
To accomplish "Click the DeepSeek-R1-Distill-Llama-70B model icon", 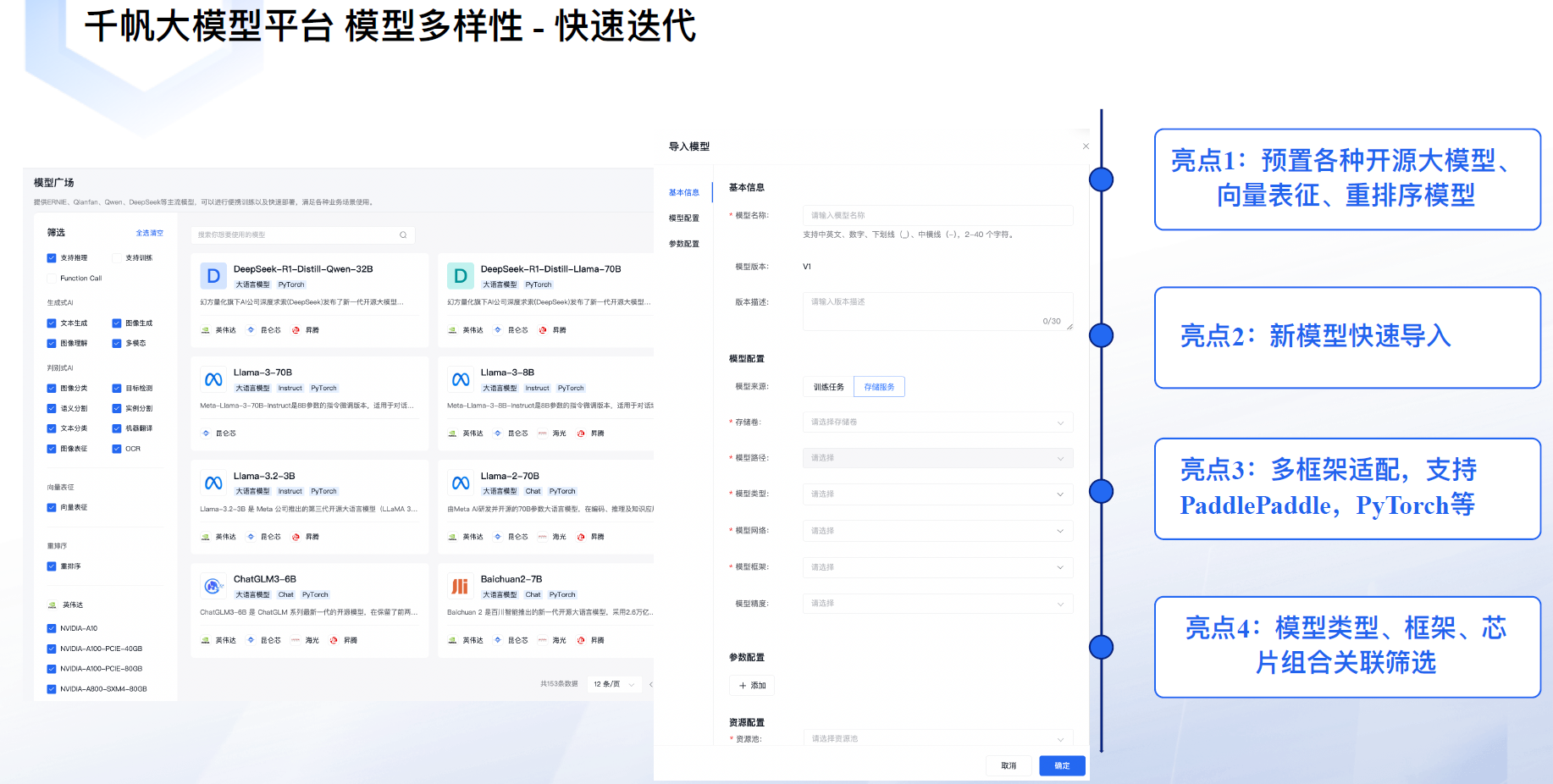I will pyautogui.click(x=460, y=276).
